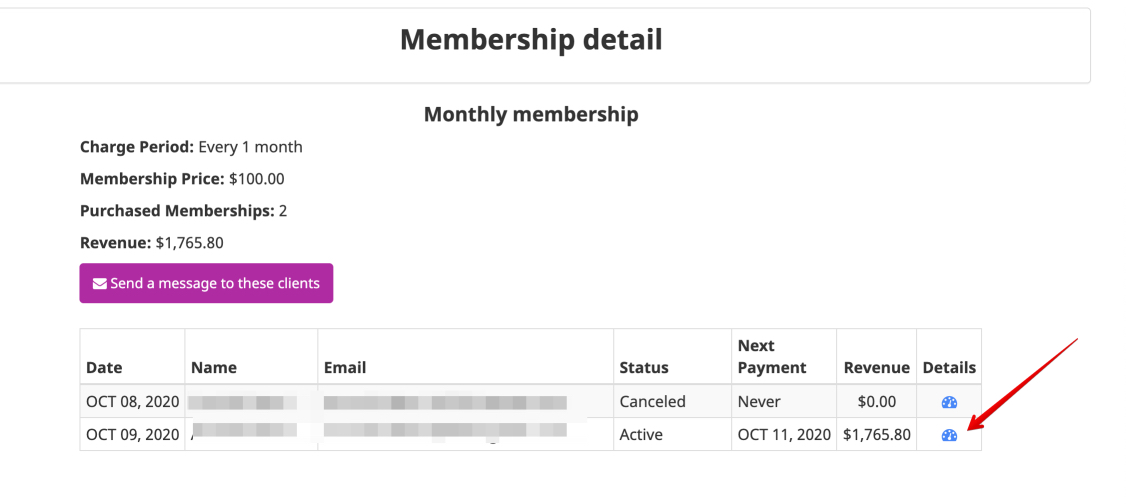Click the Revenue column header

(x=877, y=368)
